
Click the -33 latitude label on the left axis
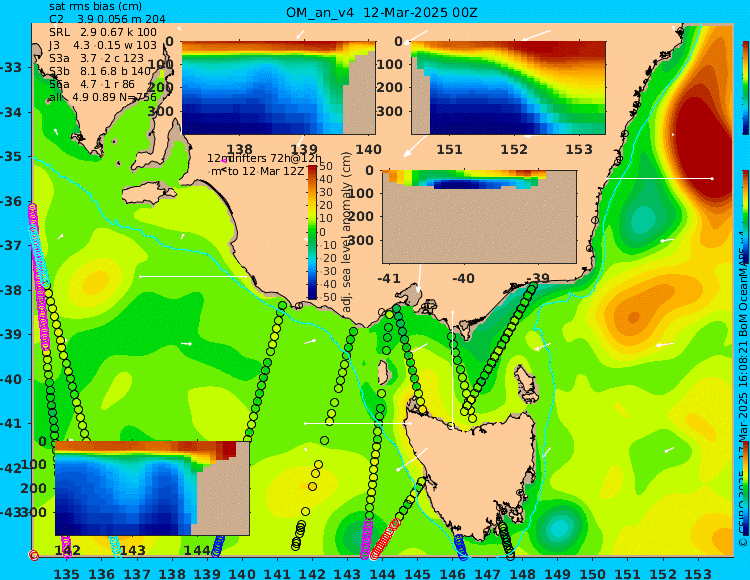click(x=10, y=67)
